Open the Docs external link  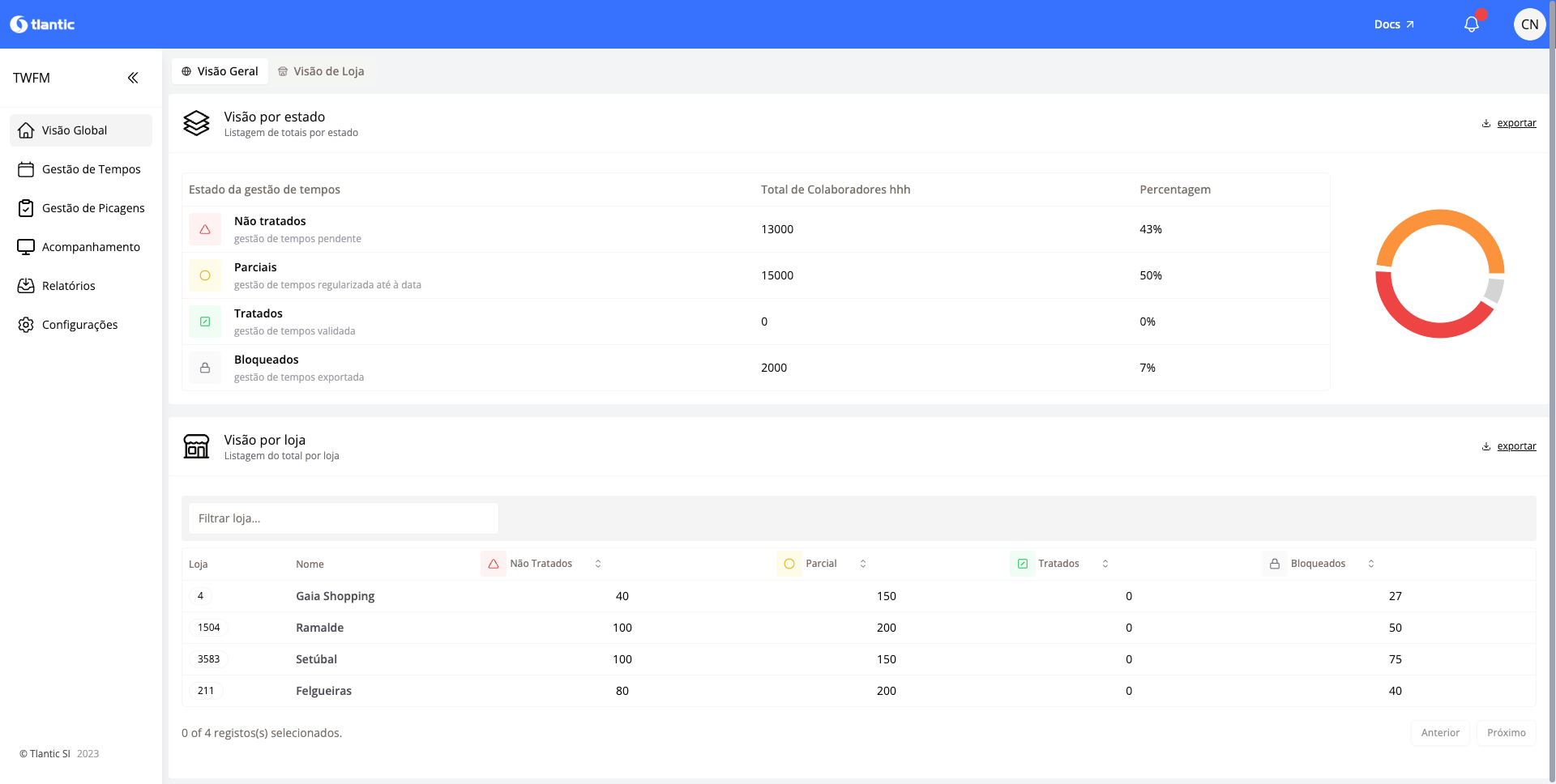(x=1393, y=24)
